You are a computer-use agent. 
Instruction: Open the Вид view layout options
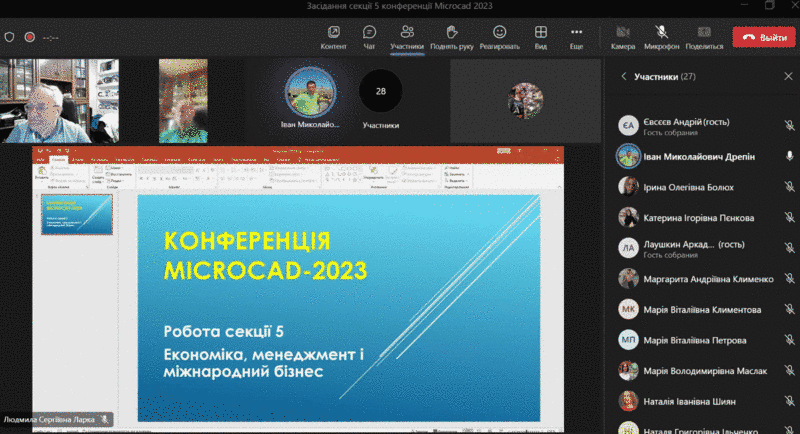(x=540, y=37)
